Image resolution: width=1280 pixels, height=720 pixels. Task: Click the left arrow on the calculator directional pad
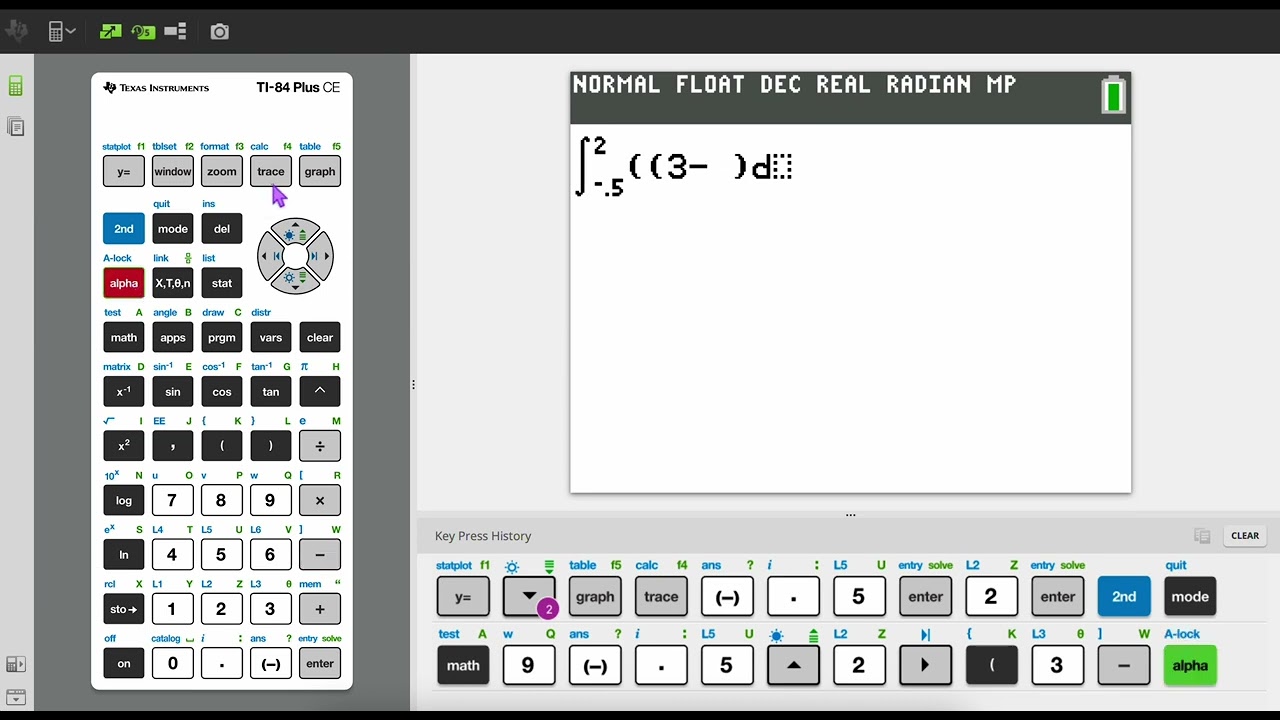point(270,256)
